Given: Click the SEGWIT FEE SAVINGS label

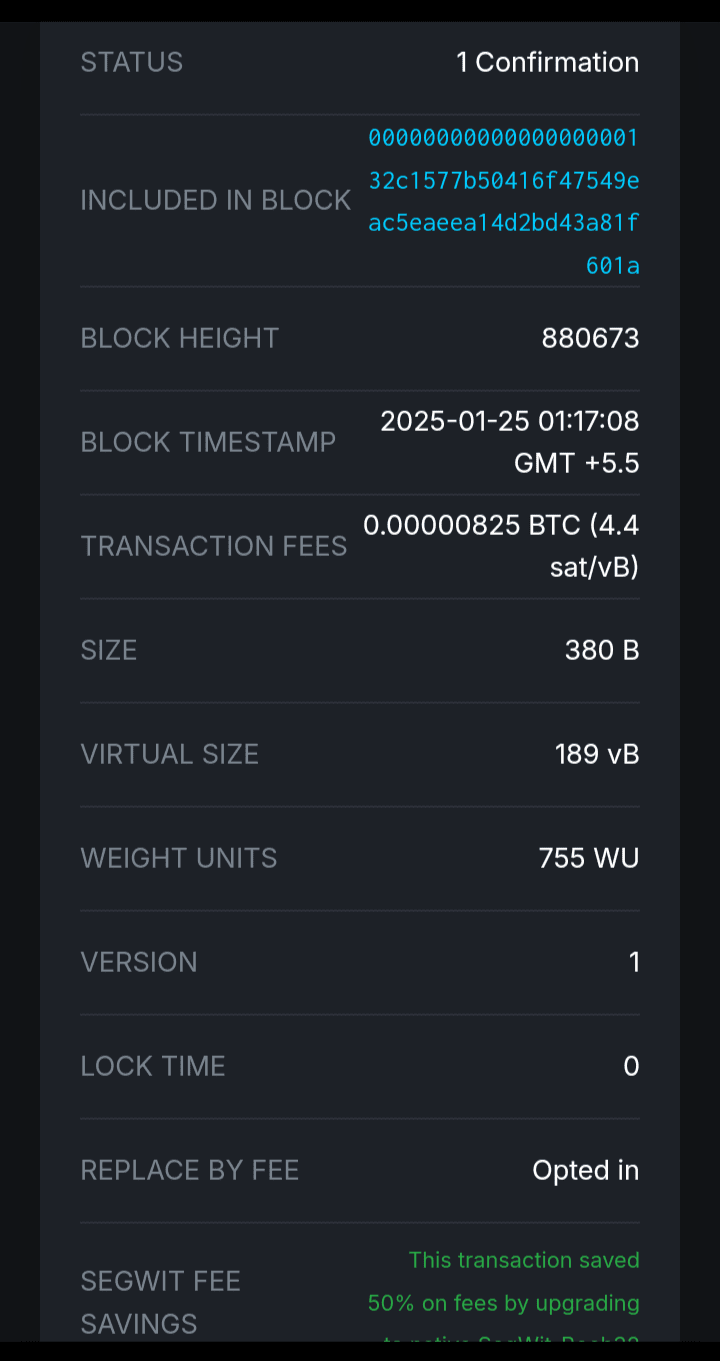Looking at the screenshot, I should pos(160,1302).
